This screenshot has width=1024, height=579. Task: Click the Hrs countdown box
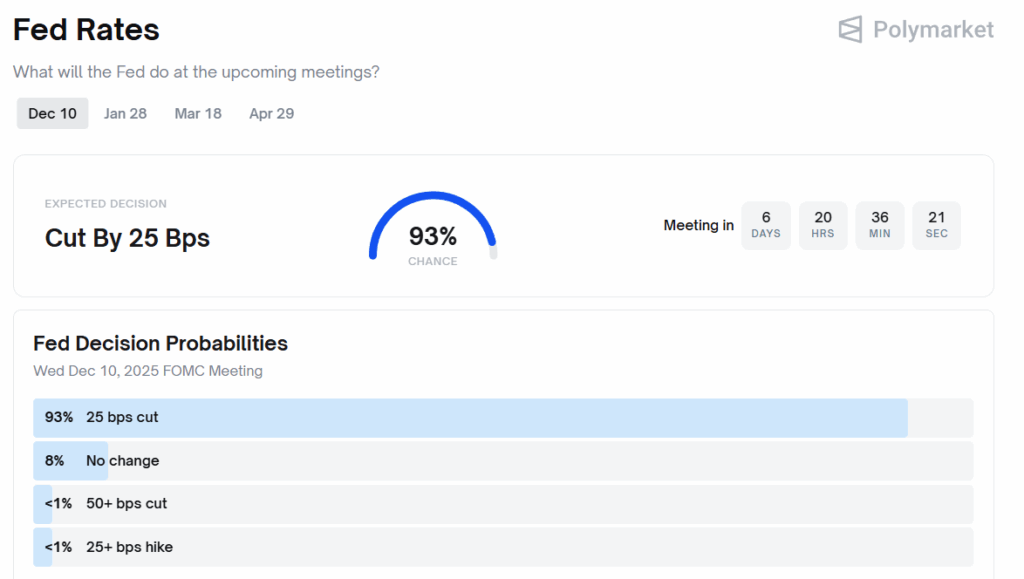[x=823, y=225]
